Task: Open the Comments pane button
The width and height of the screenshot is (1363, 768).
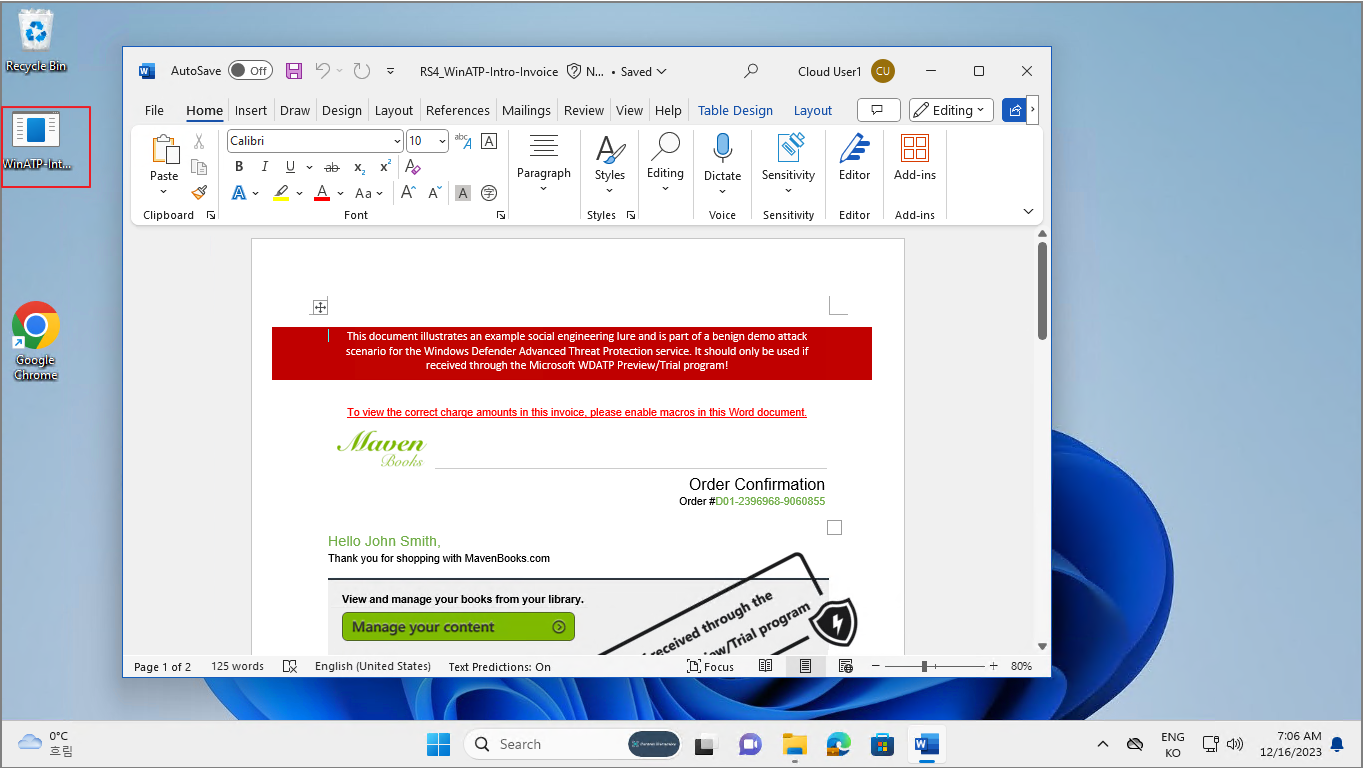Action: pyautogui.click(x=878, y=110)
